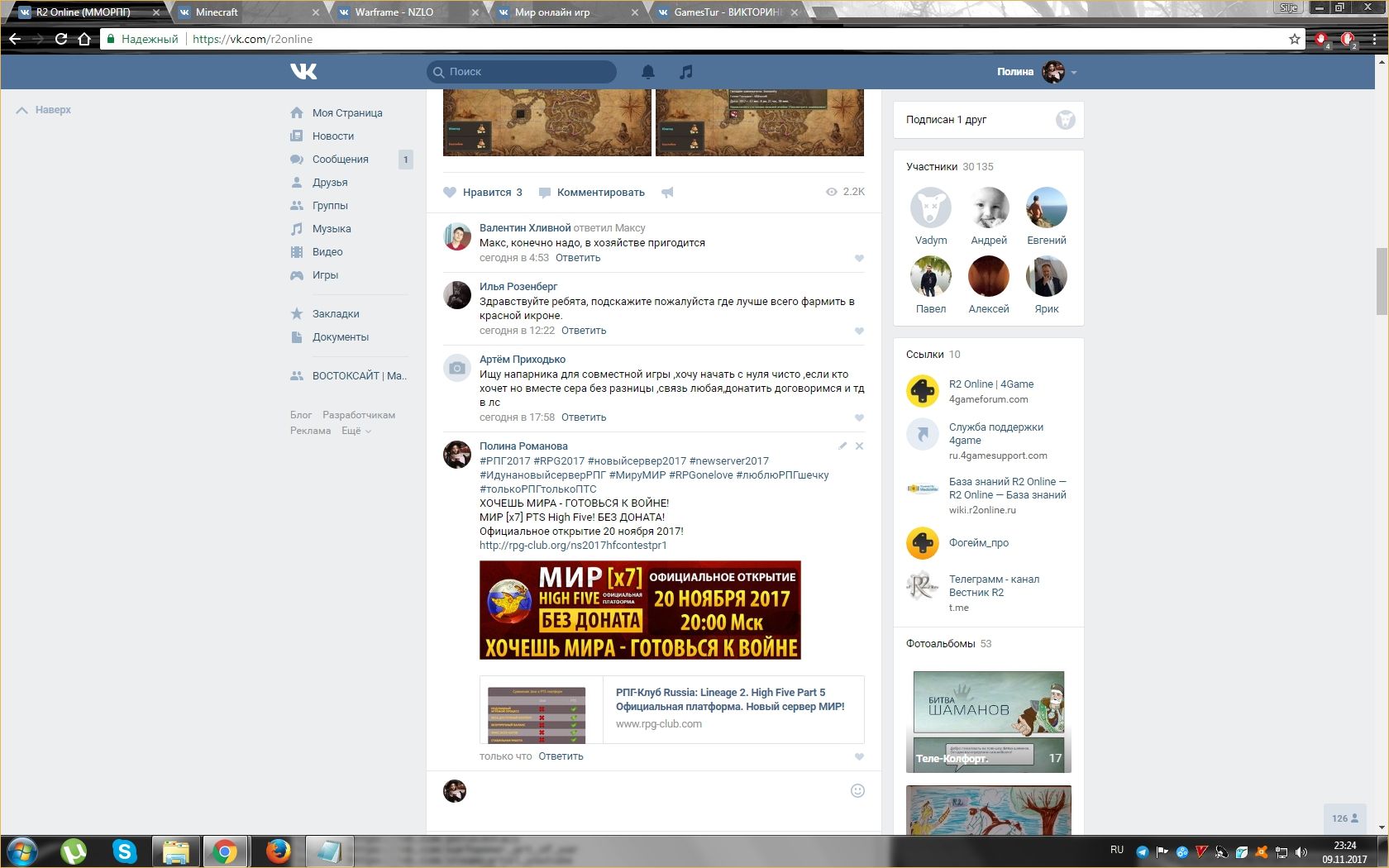
Task: Reply to Илья Розенберг's comment
Action: point(584,331)
